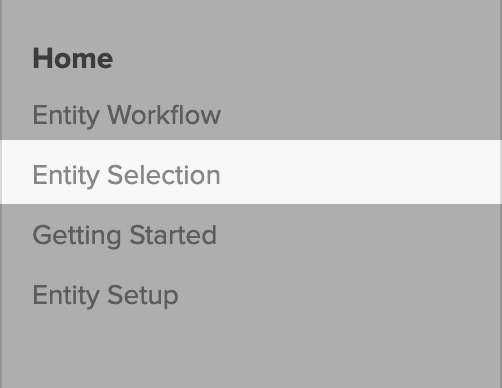Click the bold Home heading

[73, 59]
